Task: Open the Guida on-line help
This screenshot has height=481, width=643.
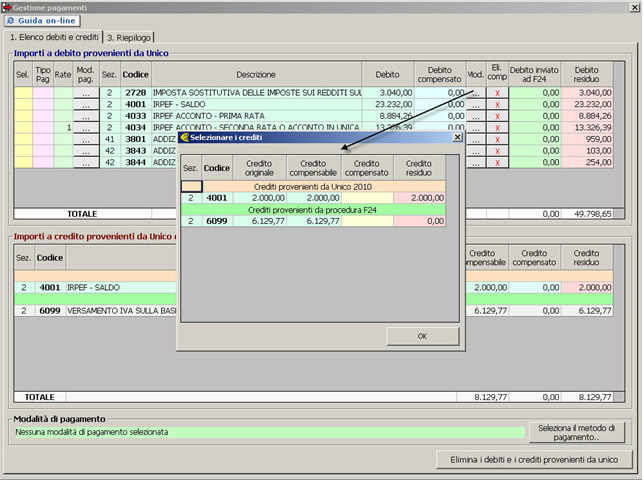Action: click(x=42, y=21)
